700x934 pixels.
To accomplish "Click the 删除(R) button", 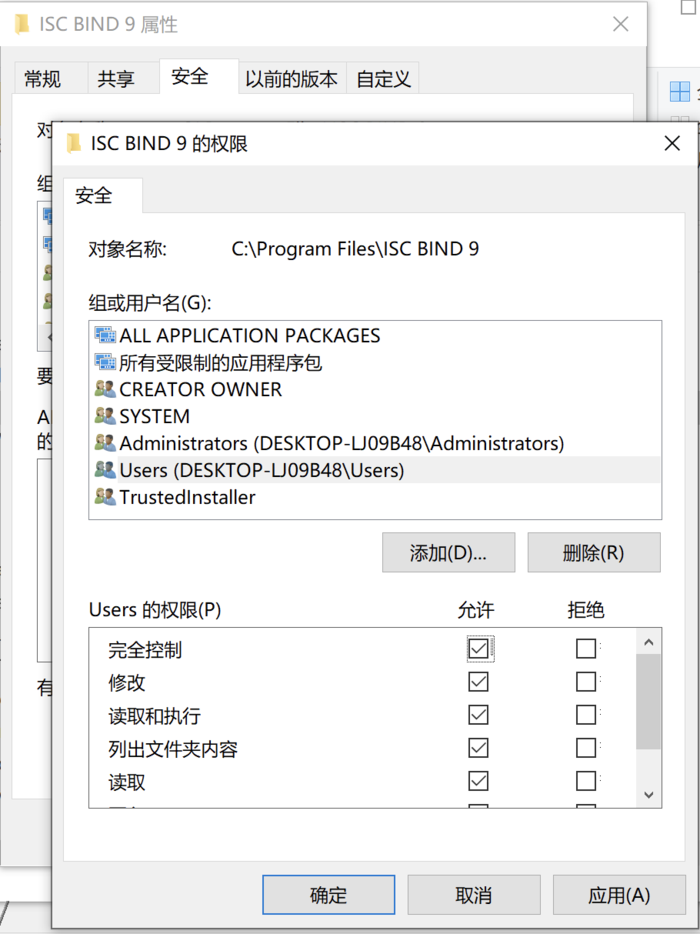I will [594, 553].
